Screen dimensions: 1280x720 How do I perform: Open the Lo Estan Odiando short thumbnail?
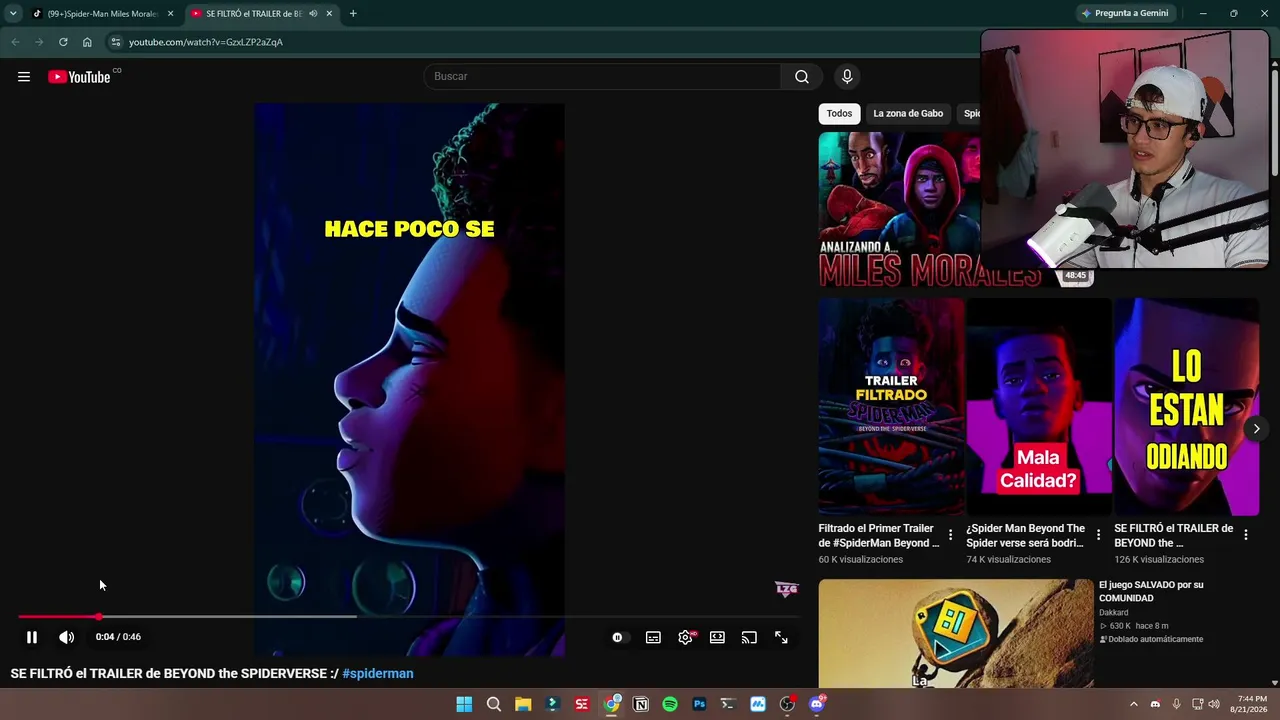[1186, 406]
